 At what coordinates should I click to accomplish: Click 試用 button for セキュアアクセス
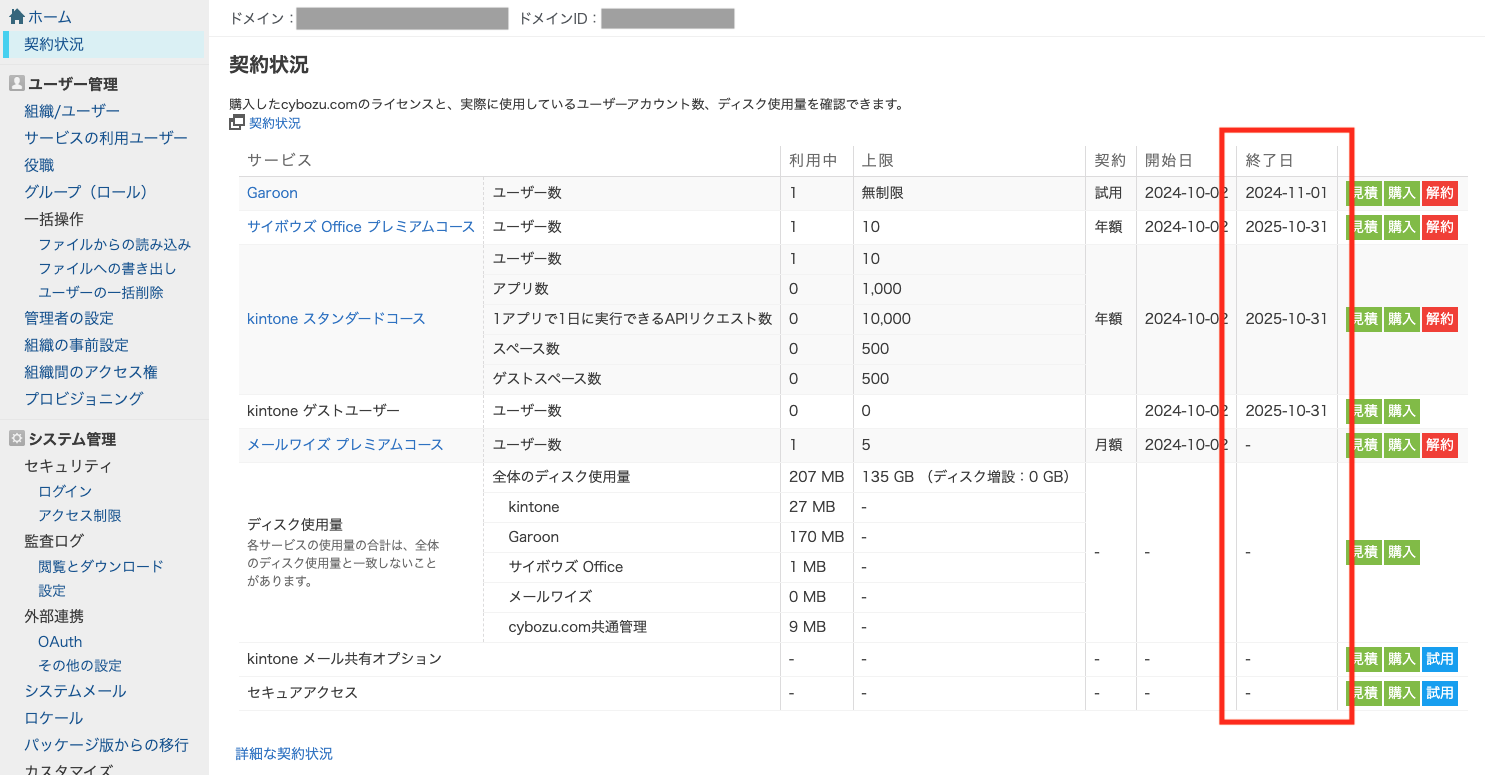point(1440,693)
